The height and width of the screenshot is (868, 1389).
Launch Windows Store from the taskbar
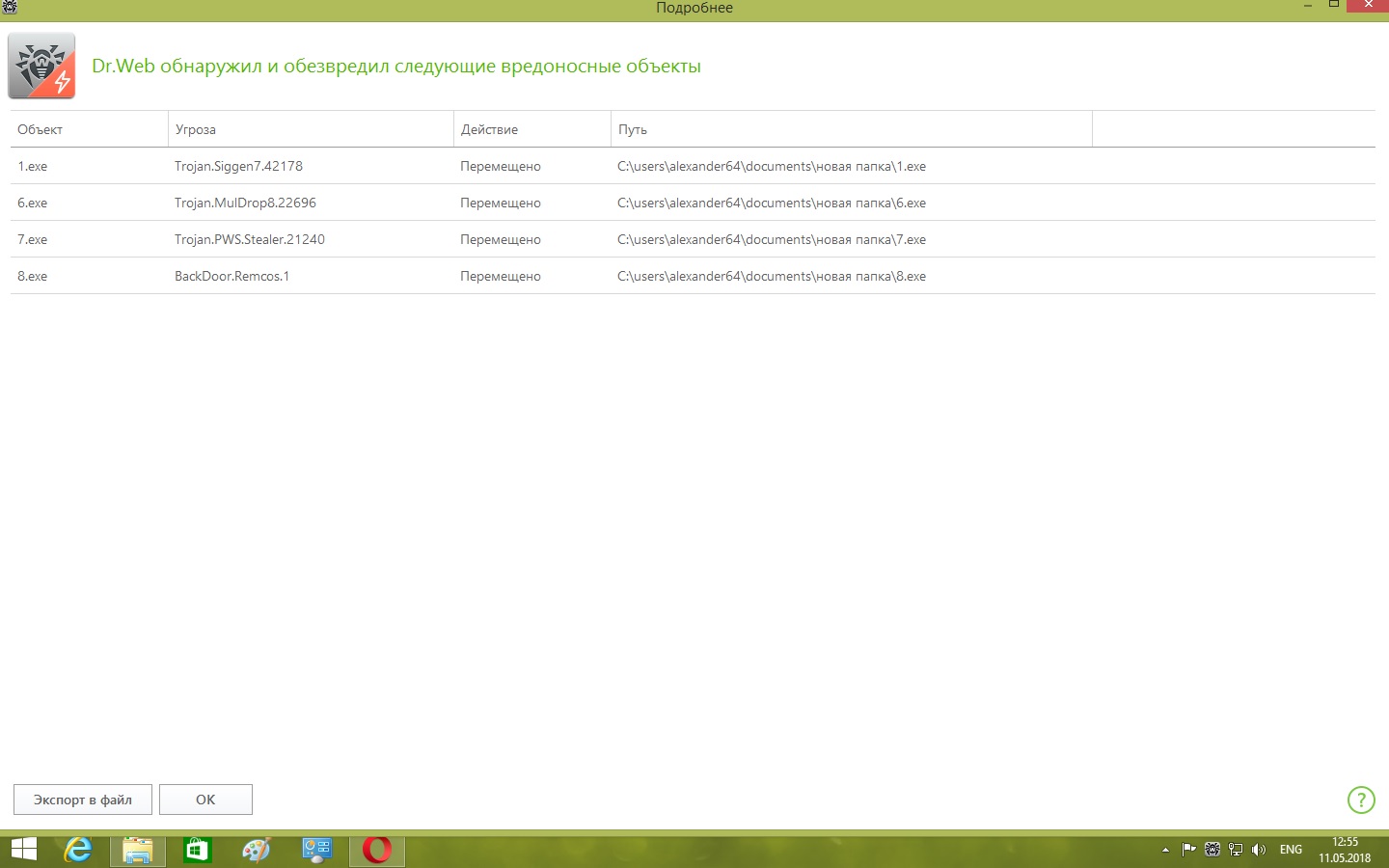point(197,850)
